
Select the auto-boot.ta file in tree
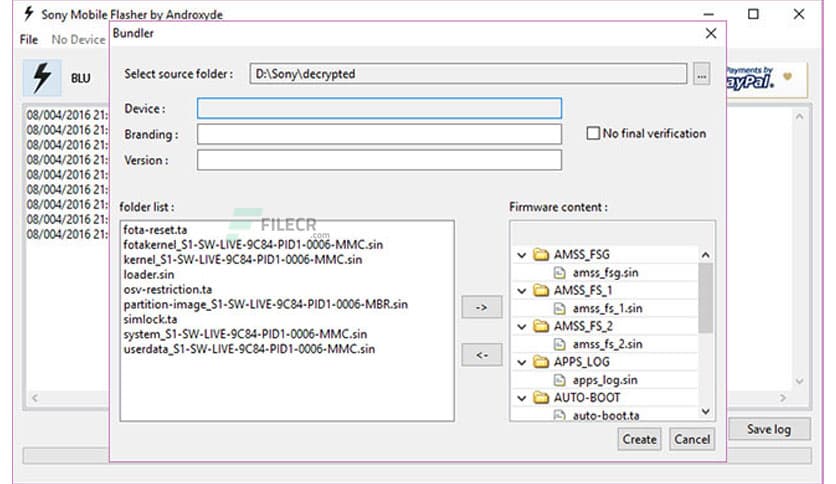pyautogui.click(x=606, y=415)
